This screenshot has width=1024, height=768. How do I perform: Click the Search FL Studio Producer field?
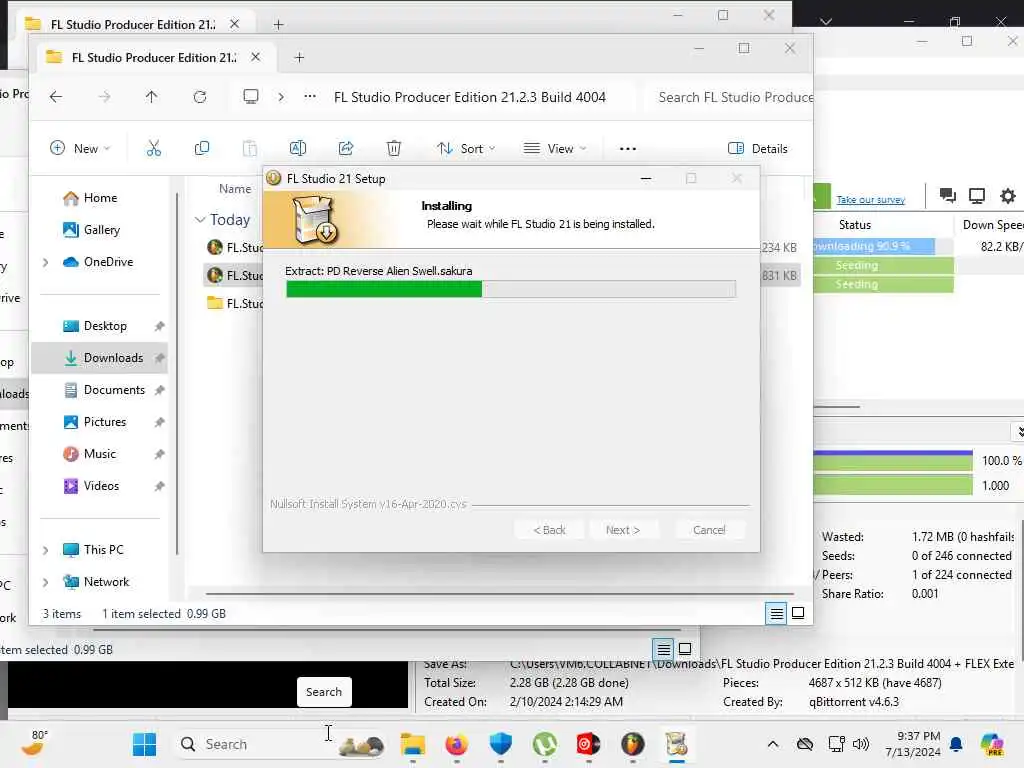click(731, 97)
